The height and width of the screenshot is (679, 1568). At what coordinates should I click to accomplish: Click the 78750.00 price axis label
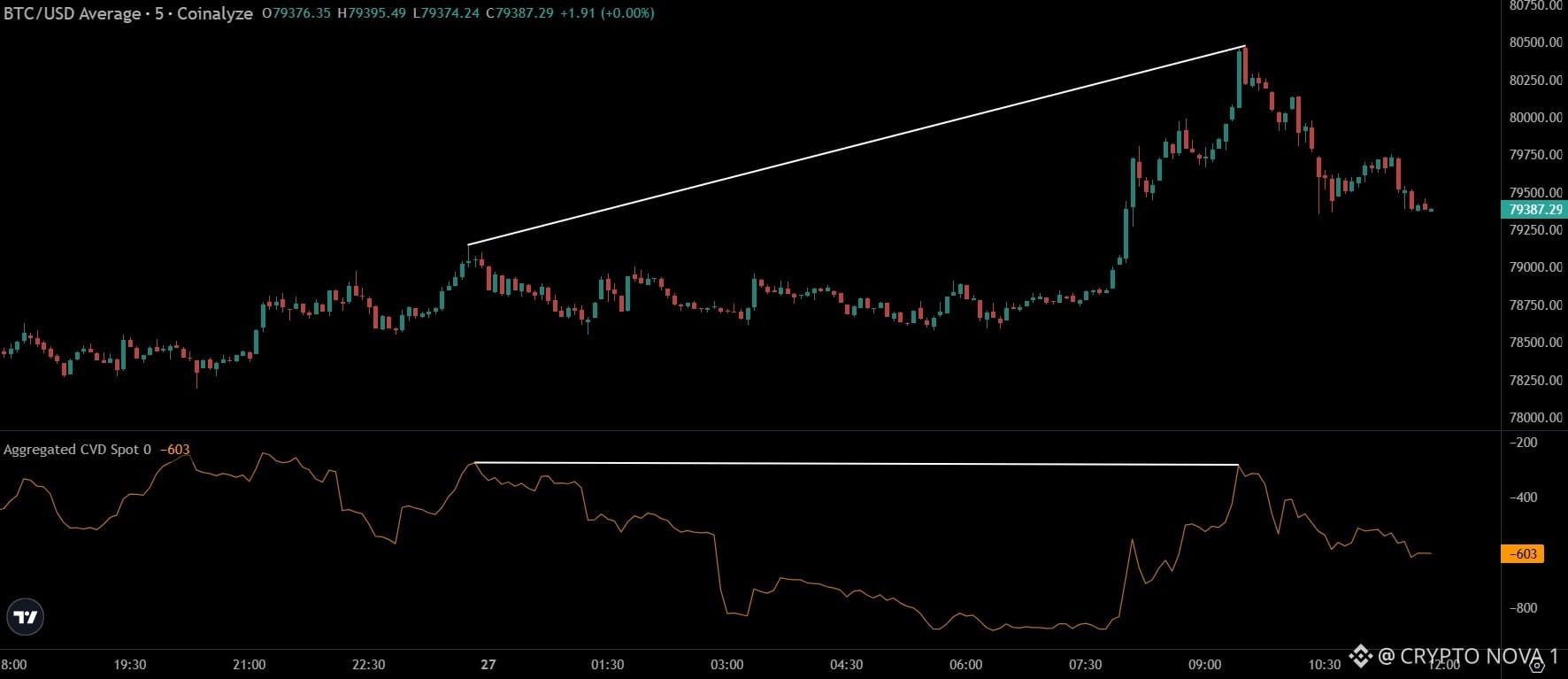1535,305
